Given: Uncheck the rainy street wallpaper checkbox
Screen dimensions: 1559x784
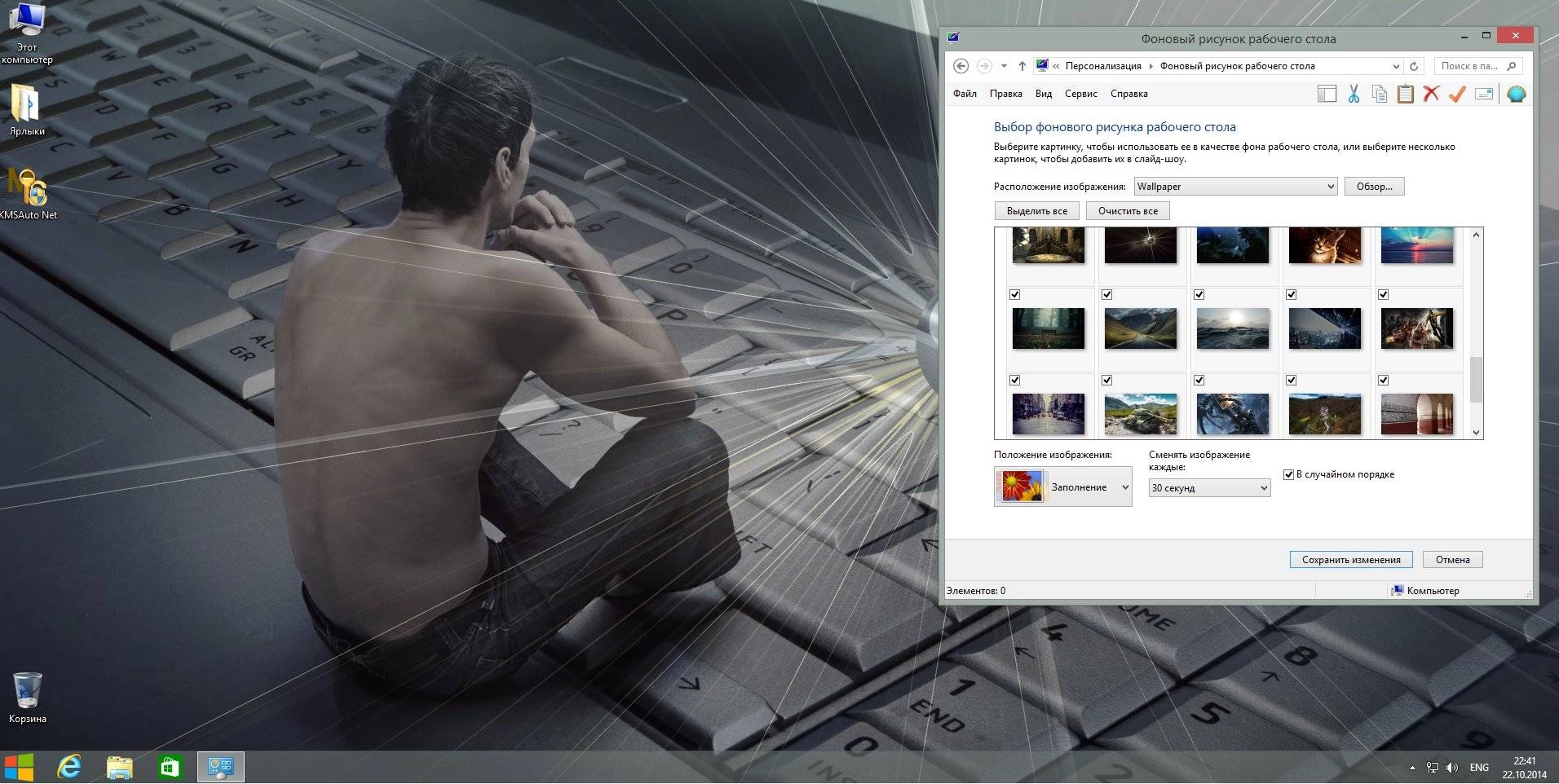Looking at the screenshot, I should click(x=1014, y=380).
